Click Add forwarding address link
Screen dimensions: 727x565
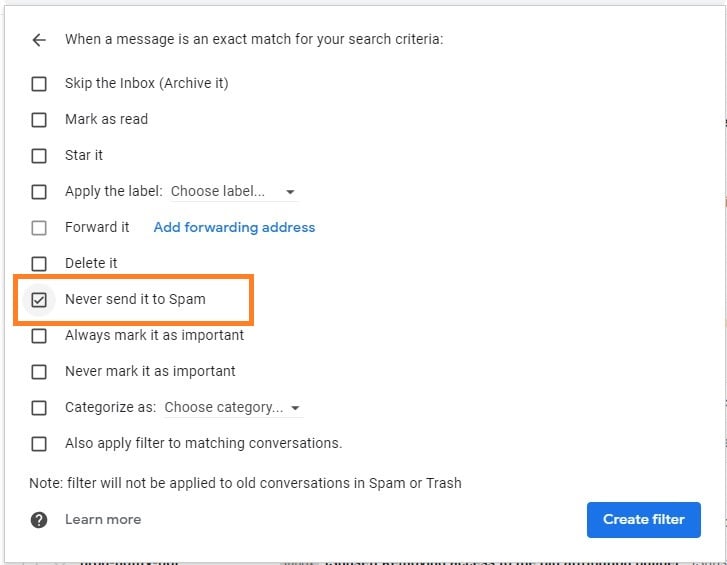pos(234,228)
